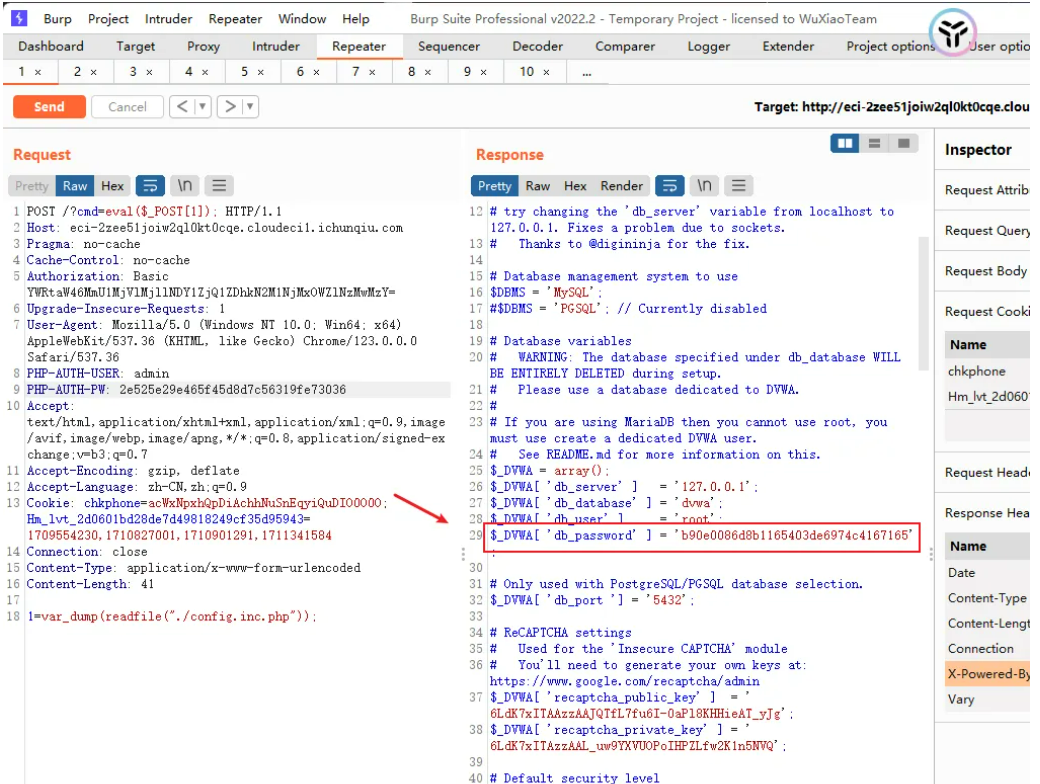Click the orange Send button
Viewport: 1040px width, 784px height.
coord(50,107)
